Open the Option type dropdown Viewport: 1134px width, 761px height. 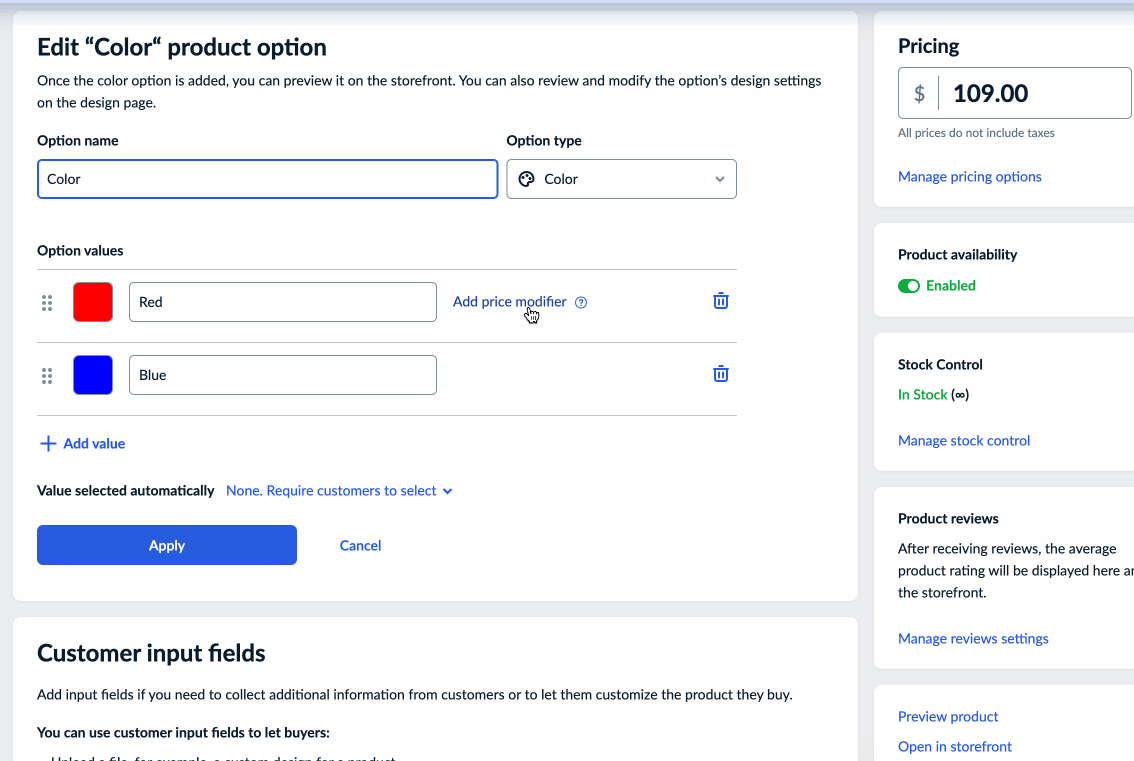click(621, 179)
